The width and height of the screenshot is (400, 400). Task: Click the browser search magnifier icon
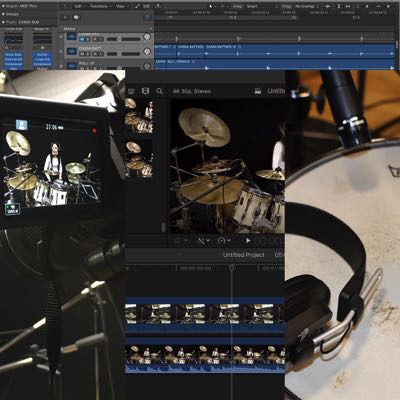160,91
